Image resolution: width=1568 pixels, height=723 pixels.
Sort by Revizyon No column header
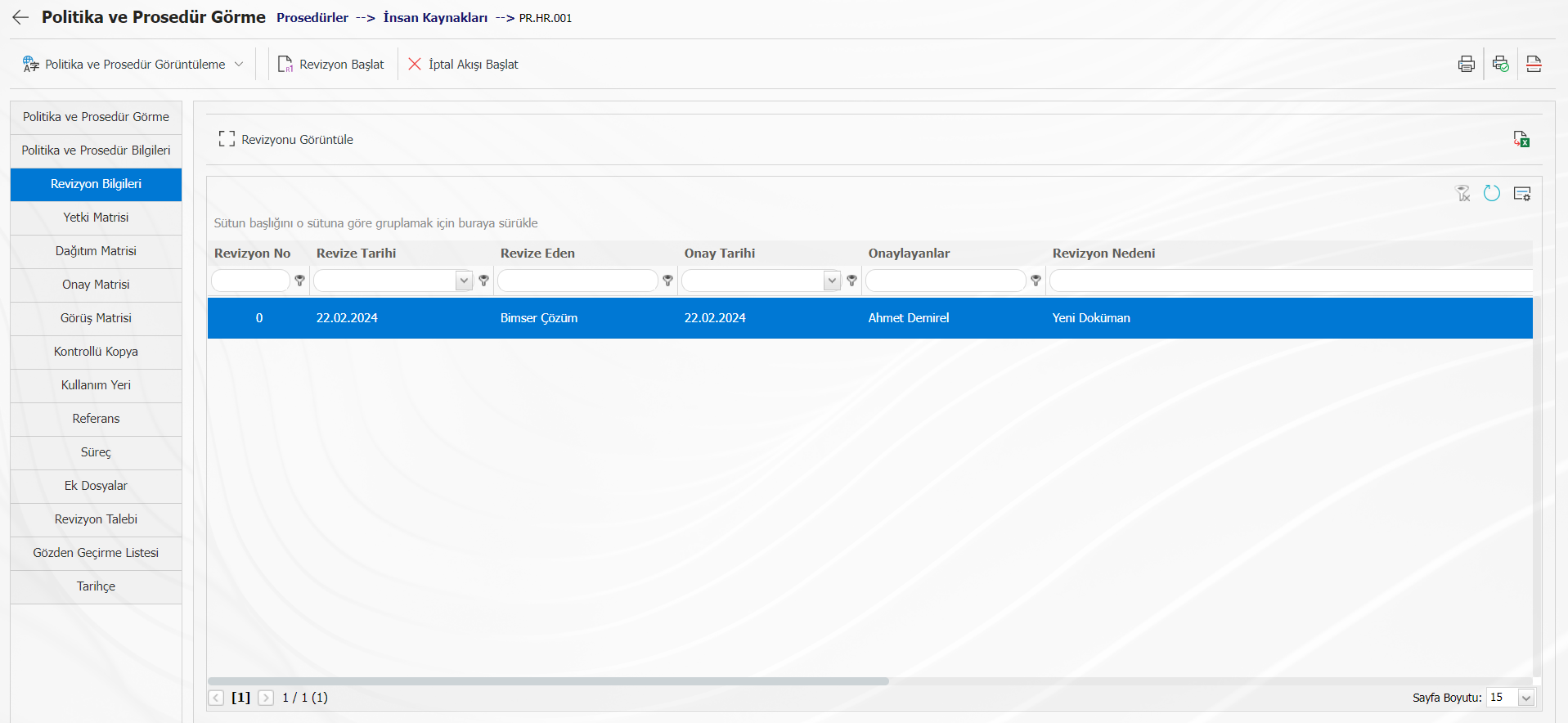click(x=252, y=254)
